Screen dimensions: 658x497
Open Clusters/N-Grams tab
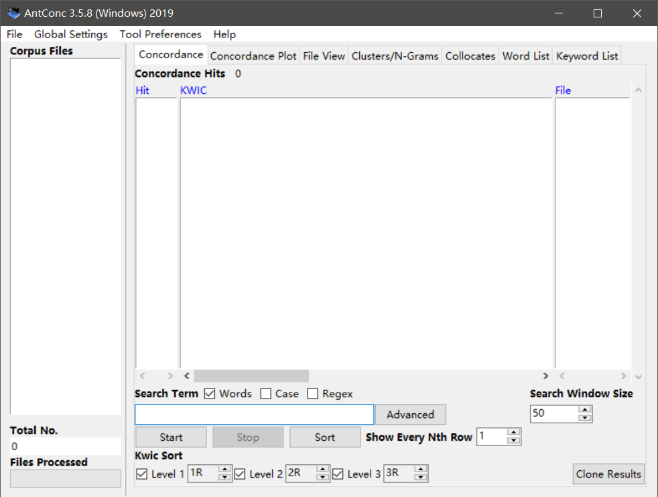[x=394, y=56]
